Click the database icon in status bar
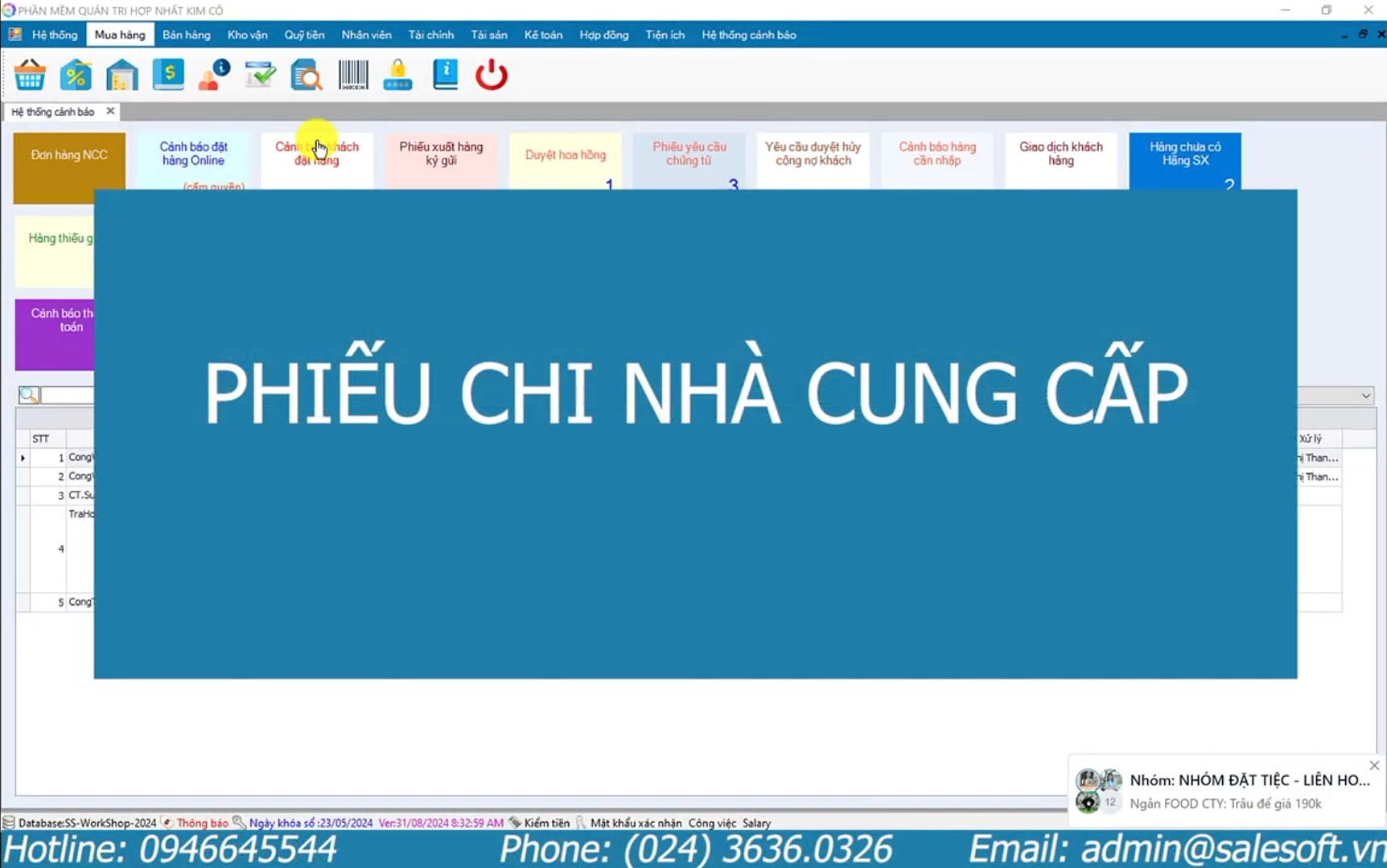1387x868 pixels. [x=9, y=822]
